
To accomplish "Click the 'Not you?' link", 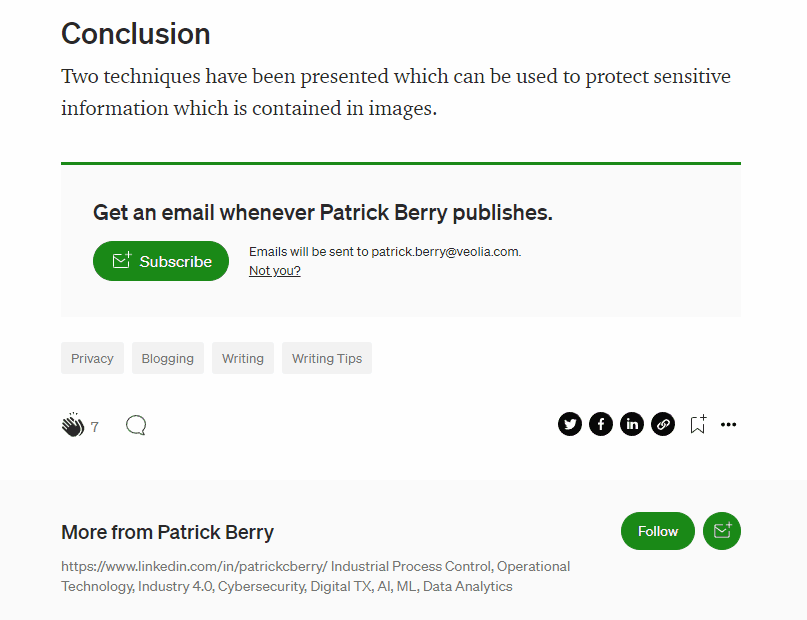I will tap(275, 271).
